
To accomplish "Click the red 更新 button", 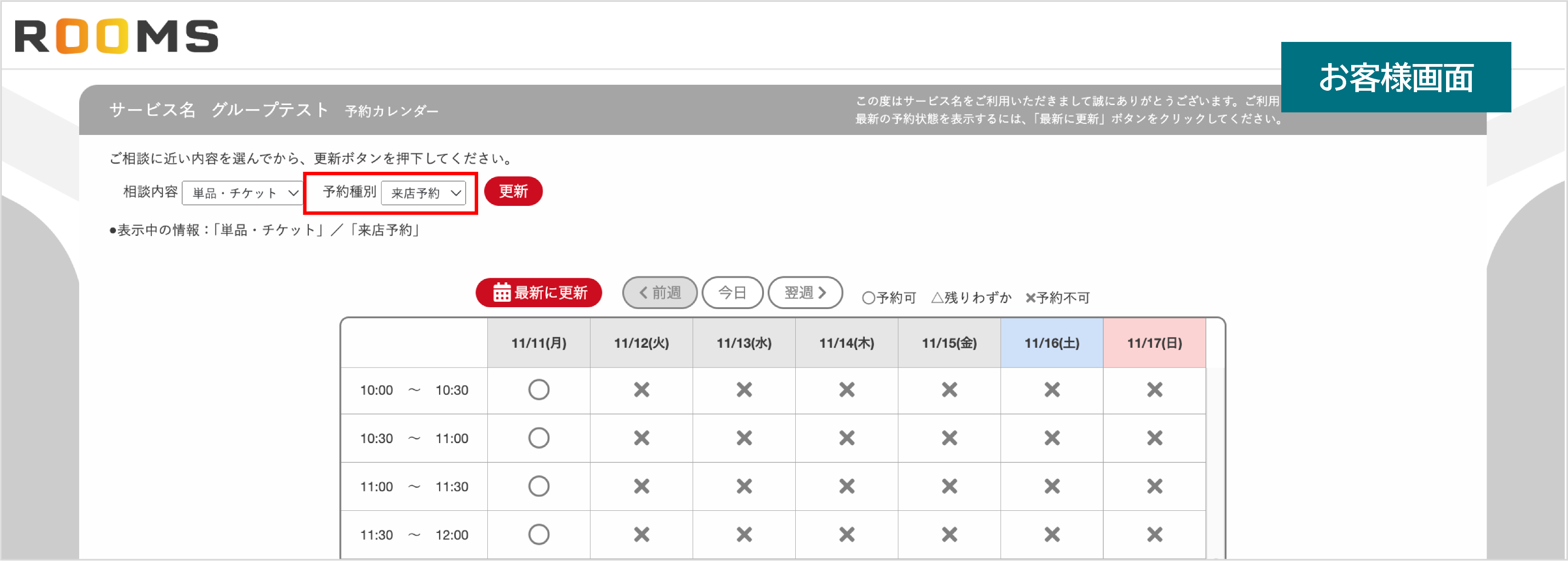I will point(513,191).
